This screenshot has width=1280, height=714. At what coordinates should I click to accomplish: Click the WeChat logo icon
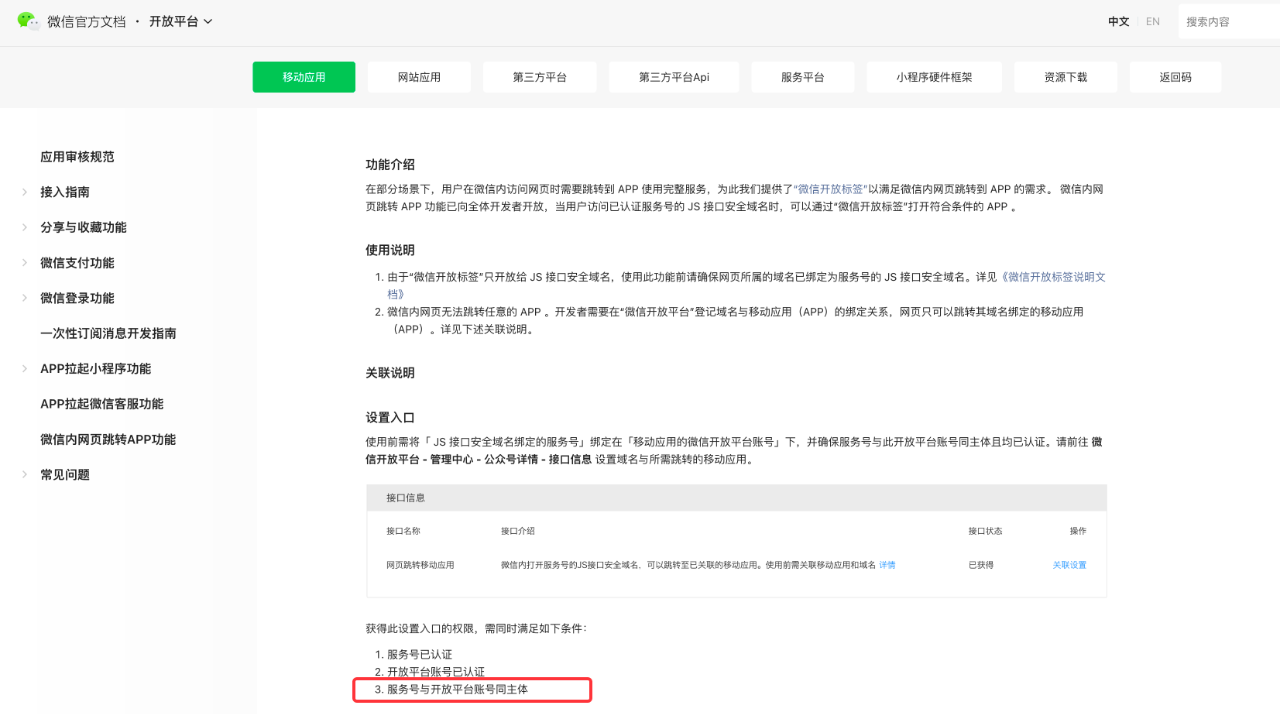(28, 21)
